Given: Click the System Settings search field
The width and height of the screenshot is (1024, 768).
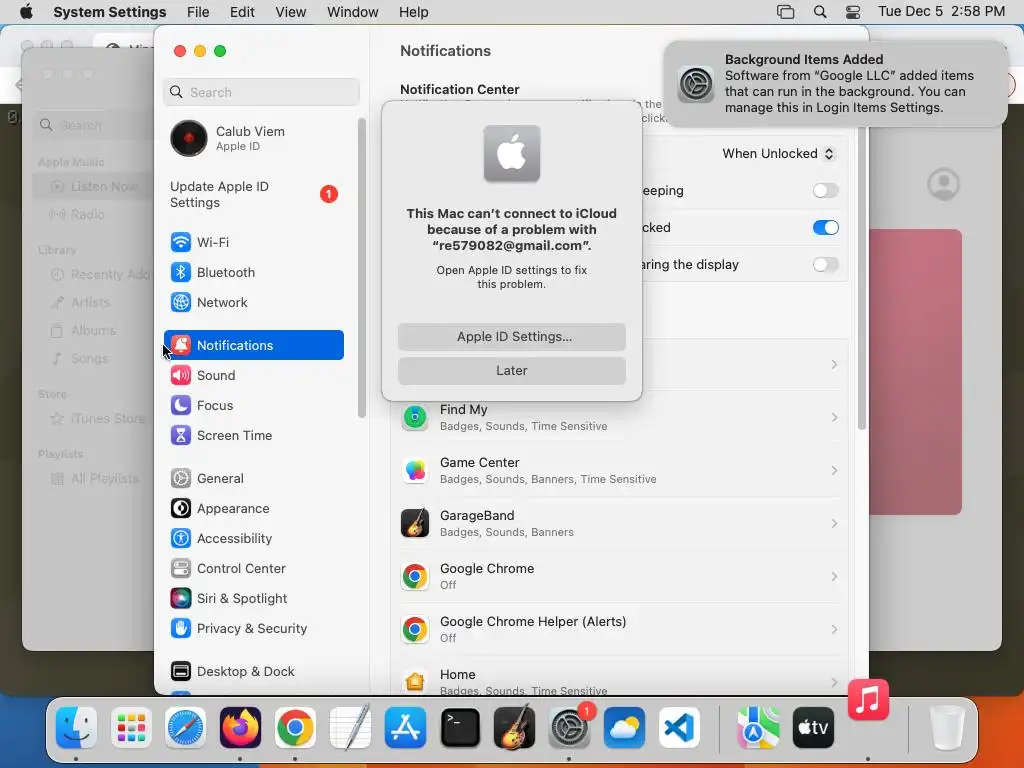Looking at the screenshot, I should [x=261, y=92].
